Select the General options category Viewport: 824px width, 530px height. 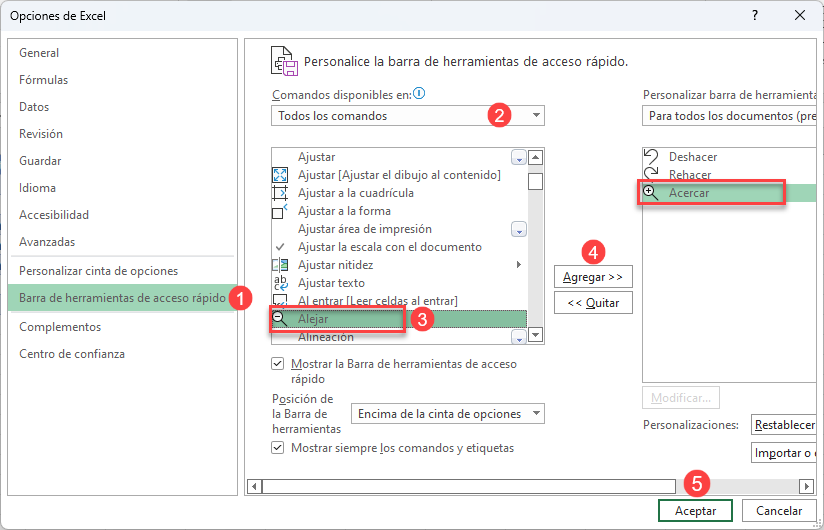click(x=122, y=53)
